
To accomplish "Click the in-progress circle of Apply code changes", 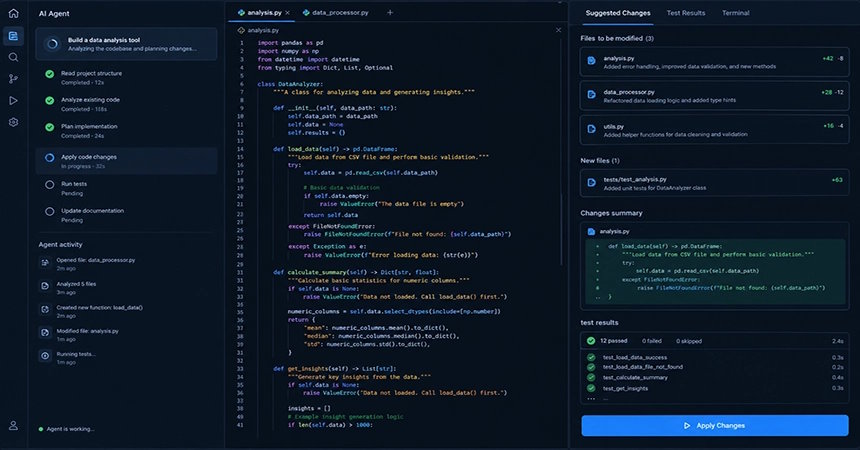I will point(49,158).
